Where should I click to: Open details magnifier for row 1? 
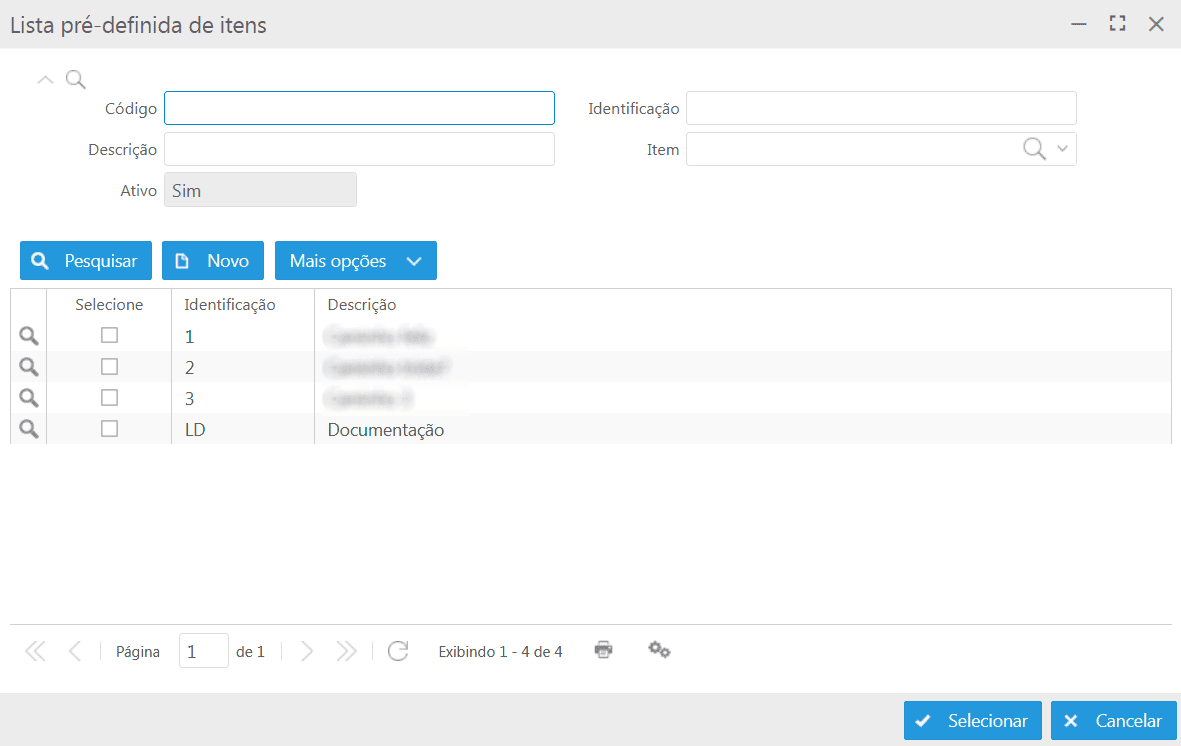click(29, 336)
